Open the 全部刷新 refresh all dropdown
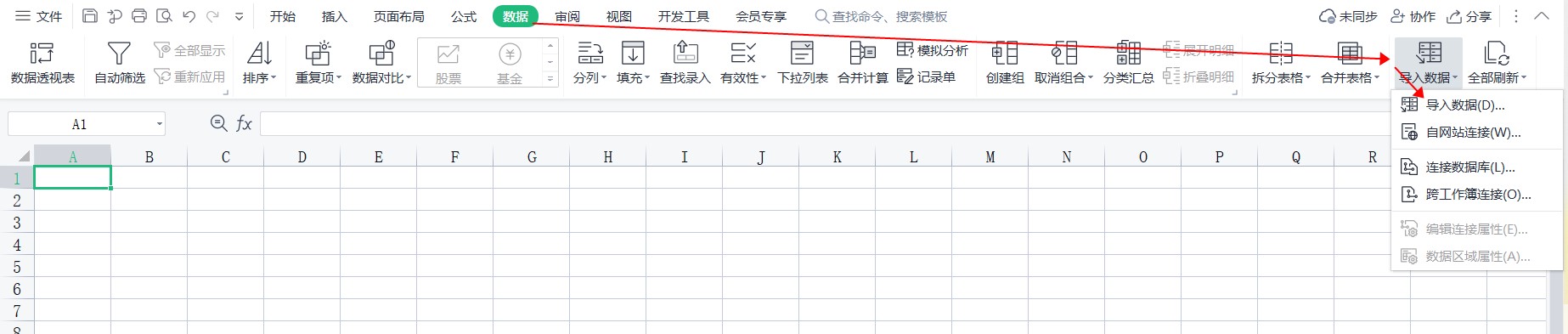Image resolution: width=1568 pixels, height=334 pixels. coord(1497,64)
